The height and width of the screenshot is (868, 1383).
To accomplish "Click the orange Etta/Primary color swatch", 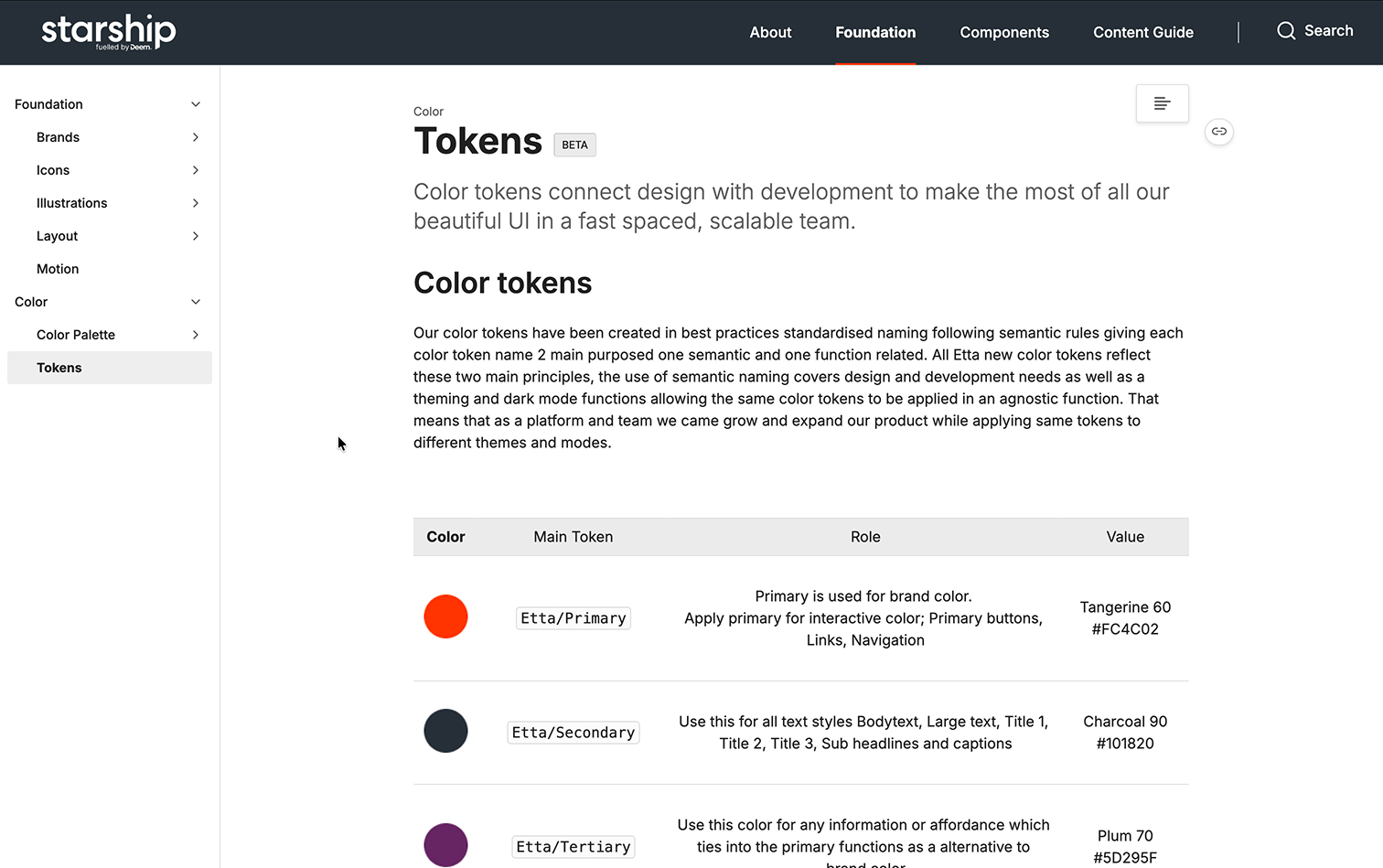I will tap(445, 616).
